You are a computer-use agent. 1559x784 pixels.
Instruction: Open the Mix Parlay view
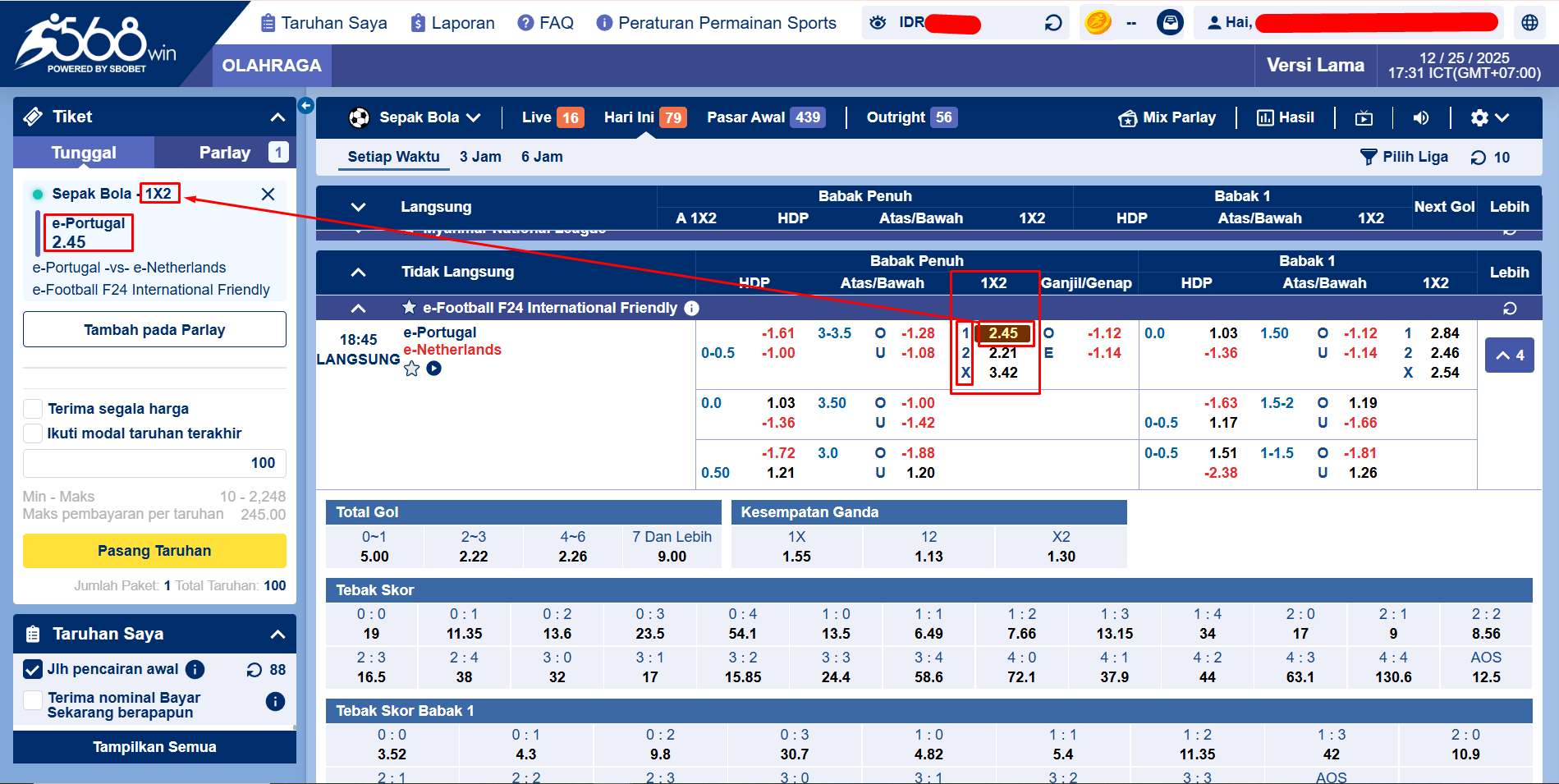coord(1167,117)
